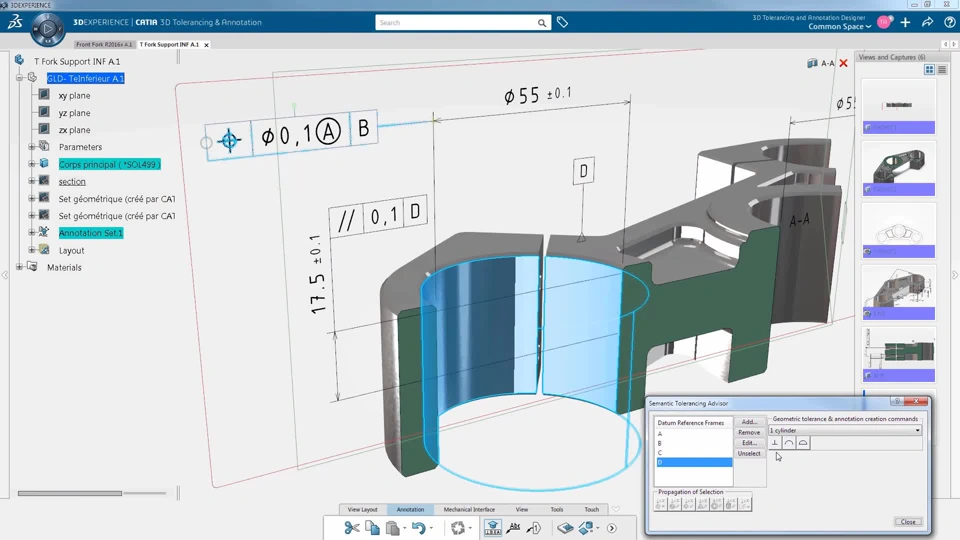
Task: Click the profile of a surface symbol
Action: point(803,443)
